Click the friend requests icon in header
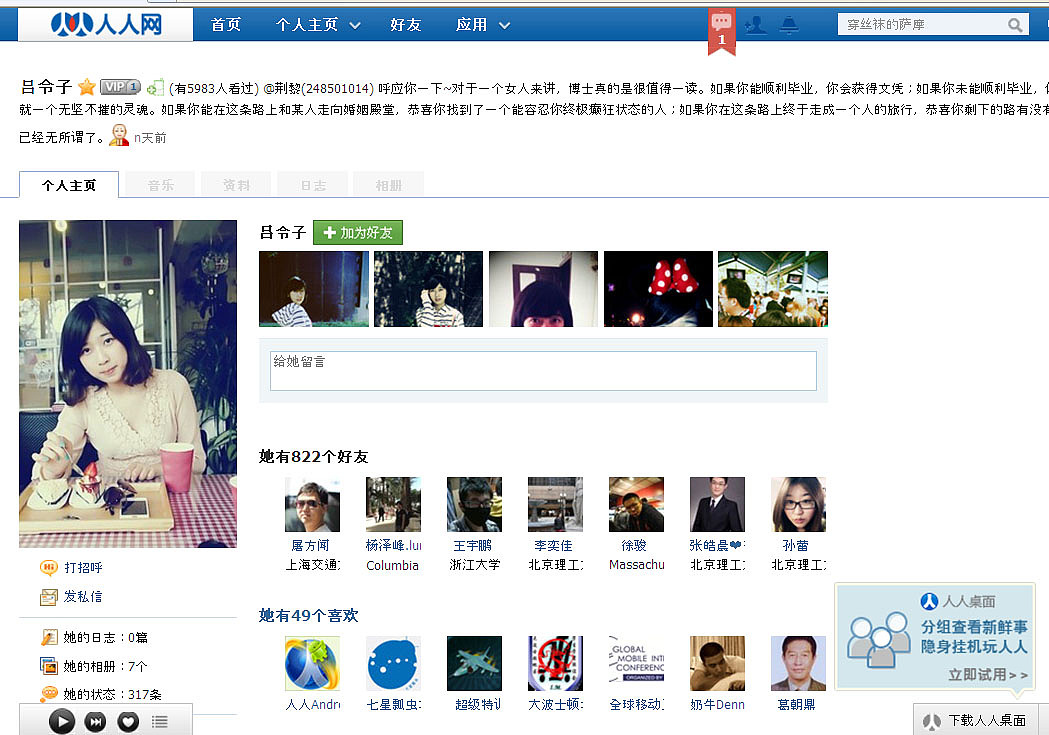Screen dimensions: 1049x735 (x=755, y=25)
